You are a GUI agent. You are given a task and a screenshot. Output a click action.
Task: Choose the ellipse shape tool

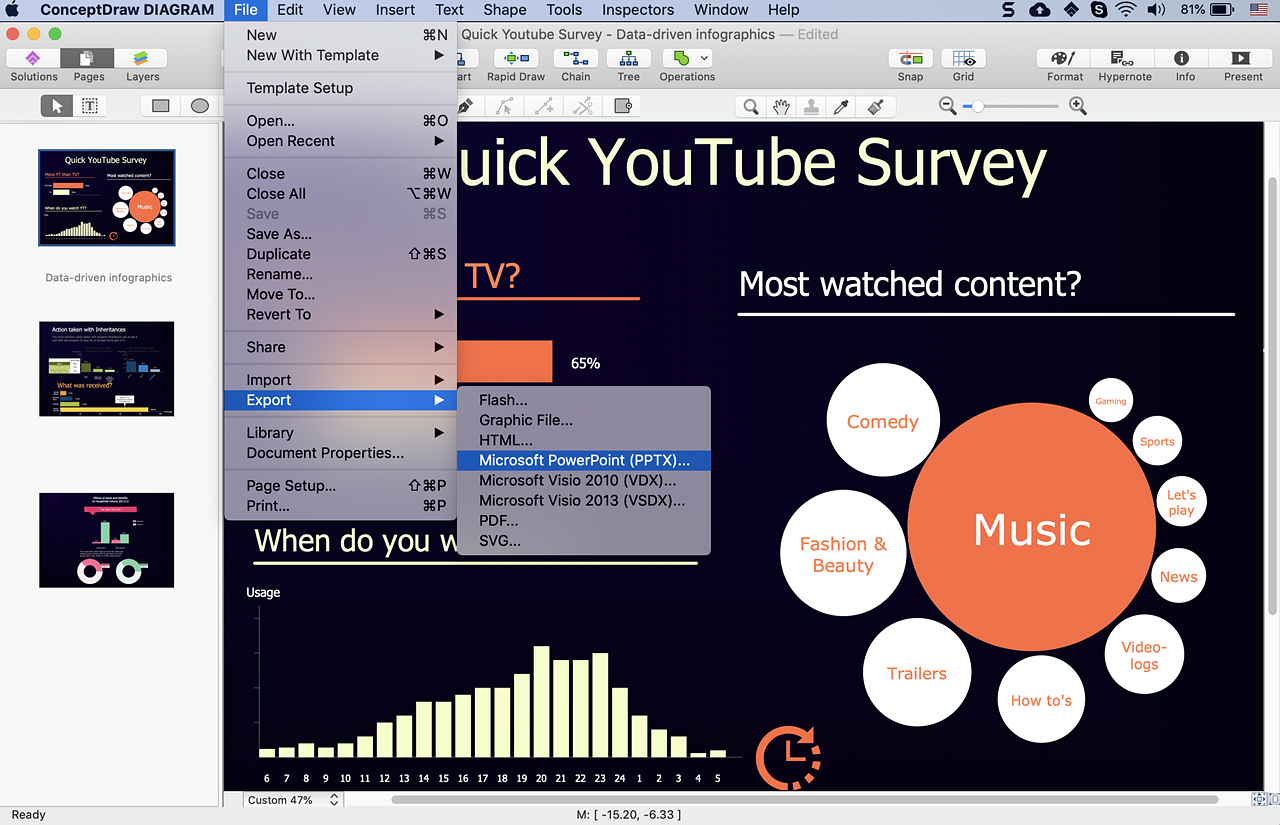pos(200,106)
